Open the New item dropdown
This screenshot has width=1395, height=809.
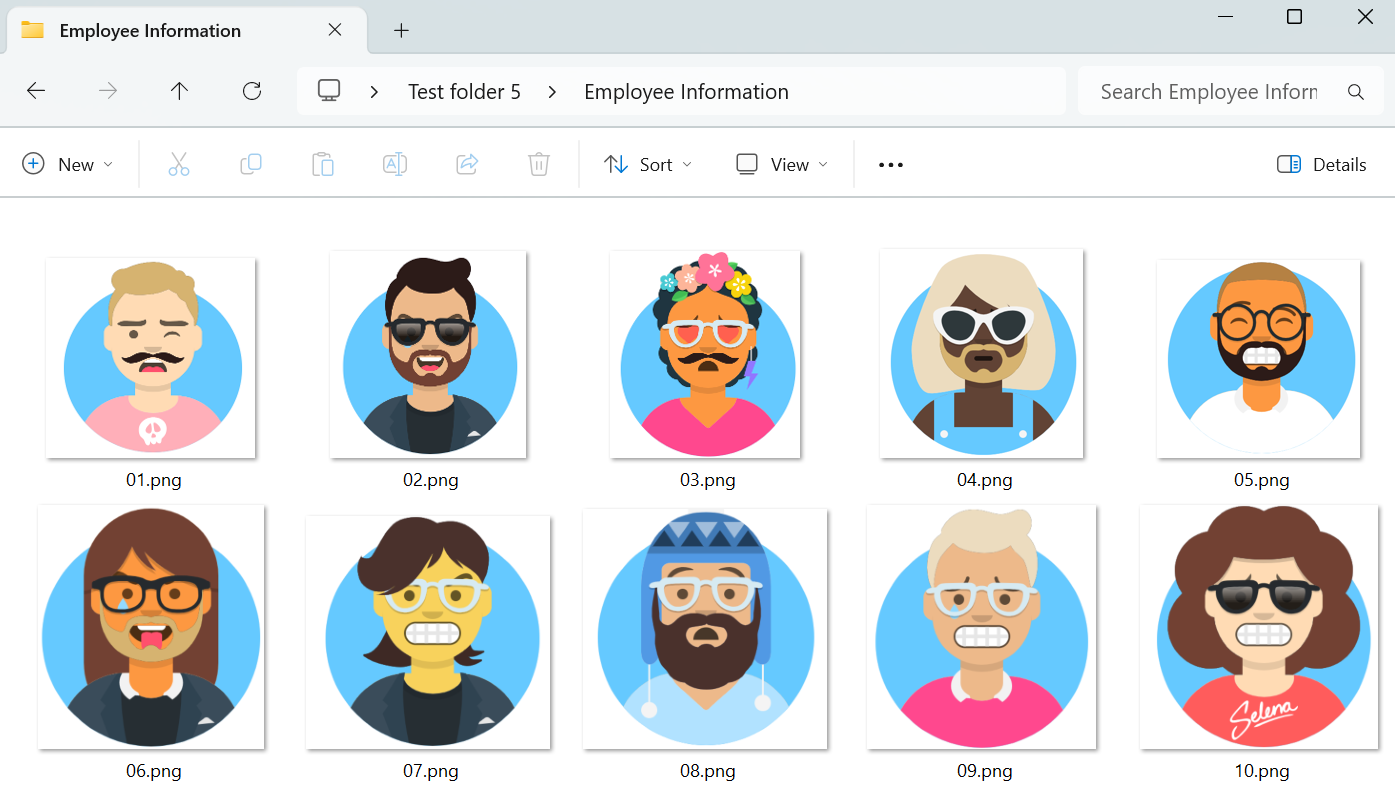click(68, 165)
